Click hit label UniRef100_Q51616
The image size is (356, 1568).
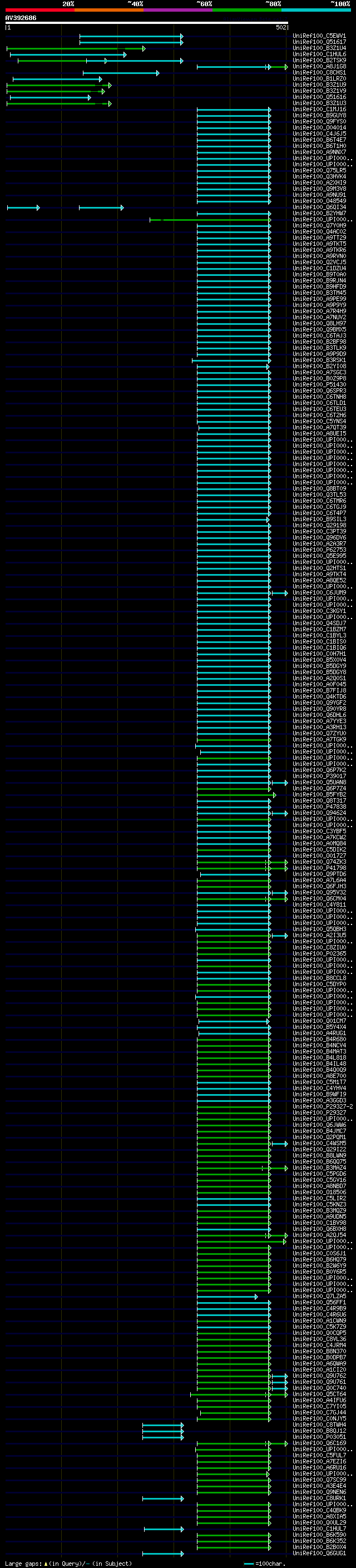coord(319,97)
